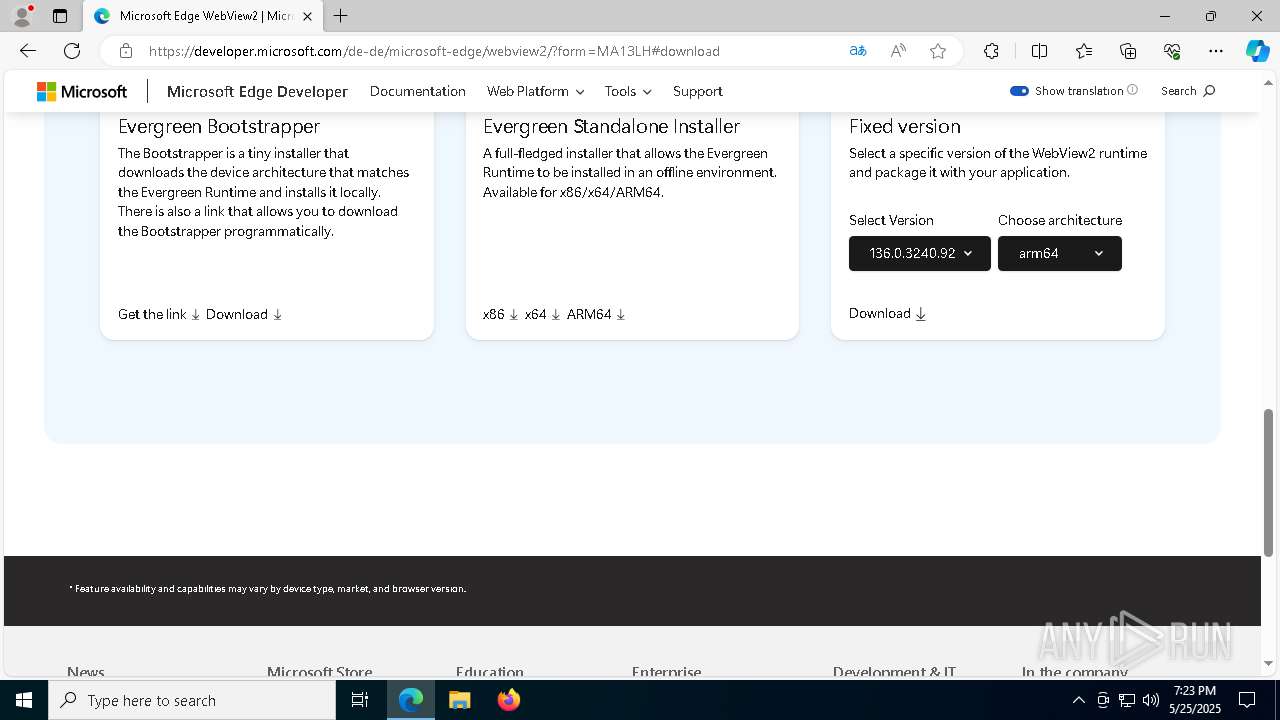
Task: Open a new browser tab
Action: click(340, 16)
